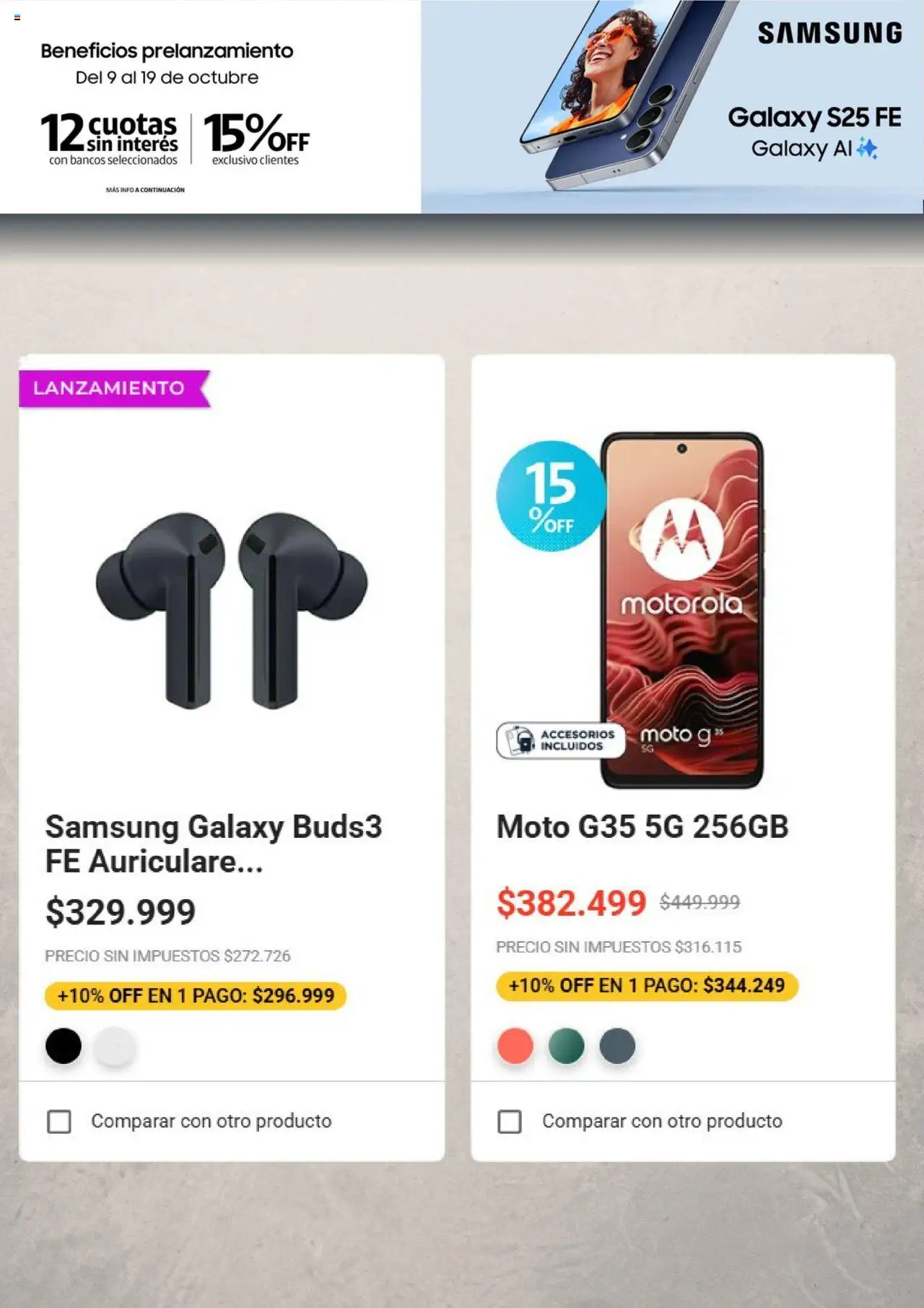Screen dimensions: 924x1308
Task: Select white color for Galaxy Buds3 FE
Action: (114, 1046)
